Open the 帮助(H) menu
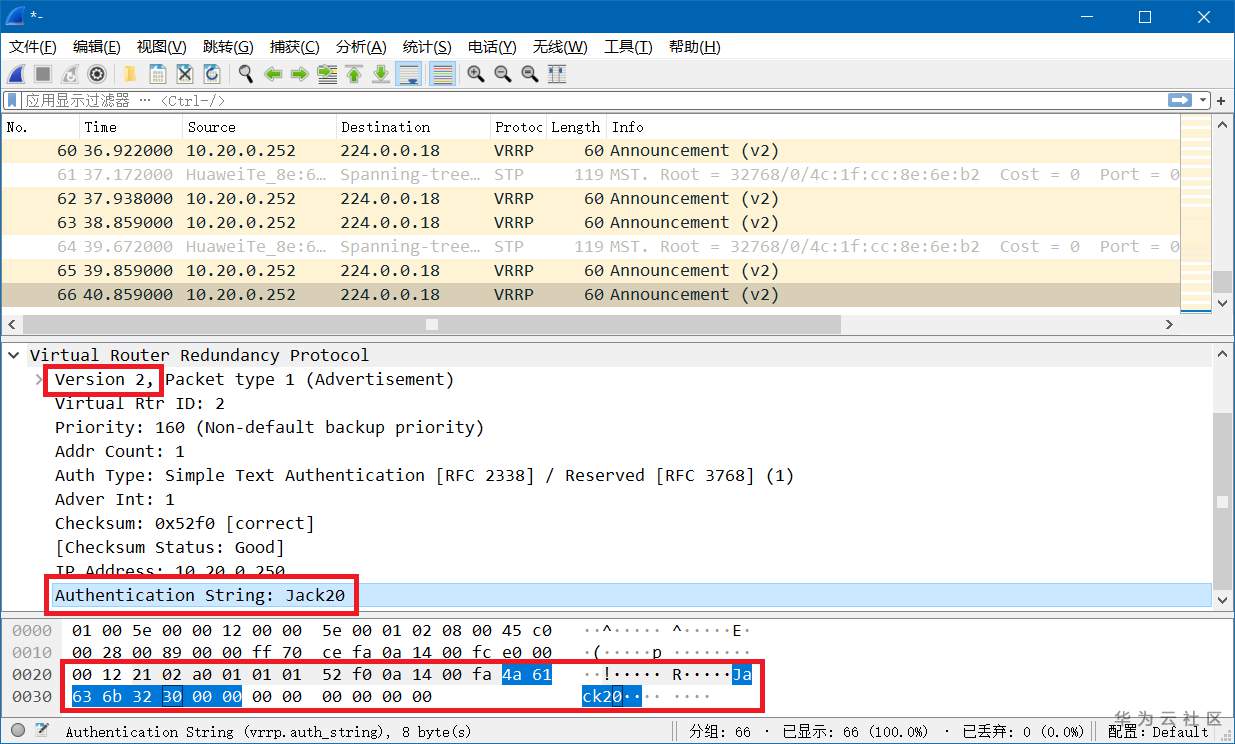 [x=694, y=47]
